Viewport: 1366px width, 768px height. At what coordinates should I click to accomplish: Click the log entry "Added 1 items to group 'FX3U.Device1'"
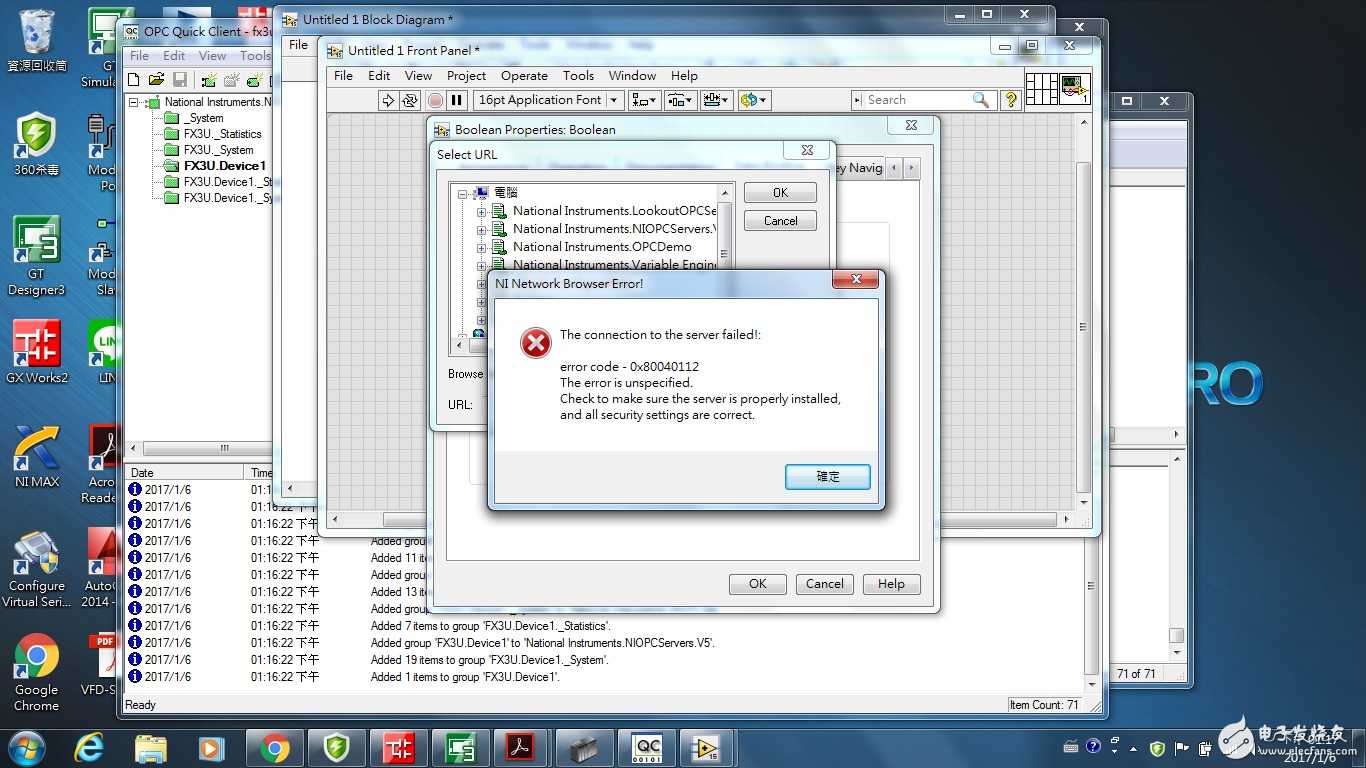465,677
